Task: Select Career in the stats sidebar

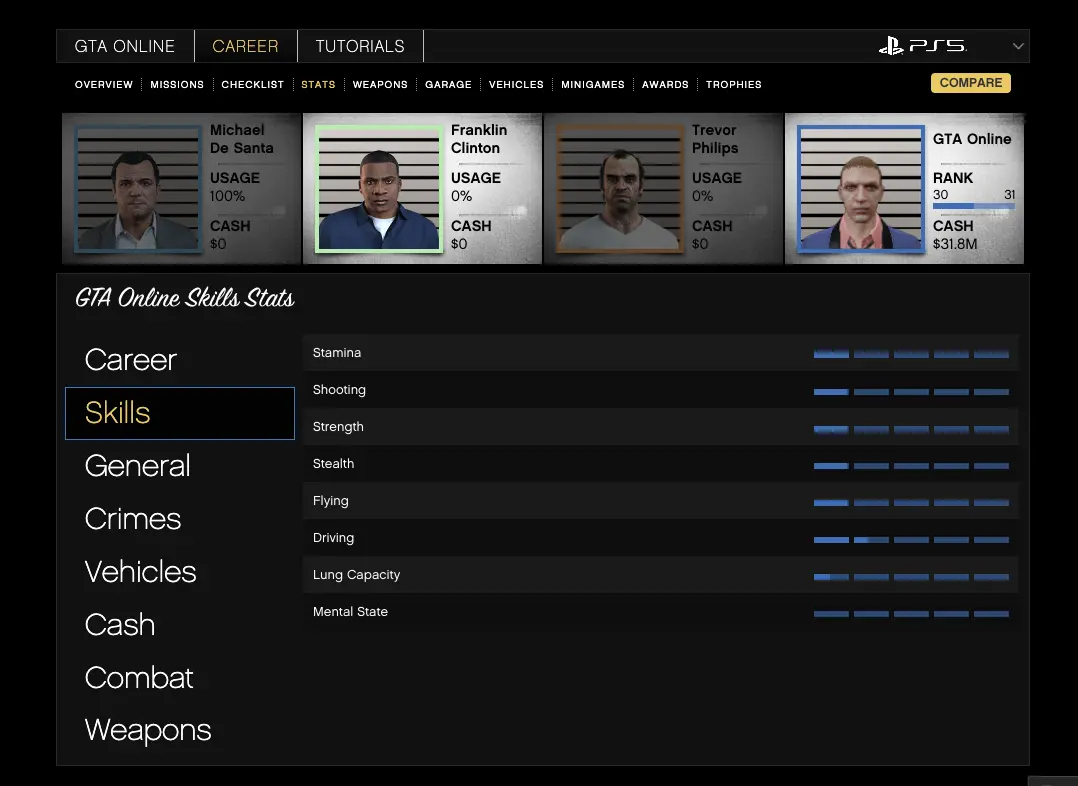Action: pos(131,360)
